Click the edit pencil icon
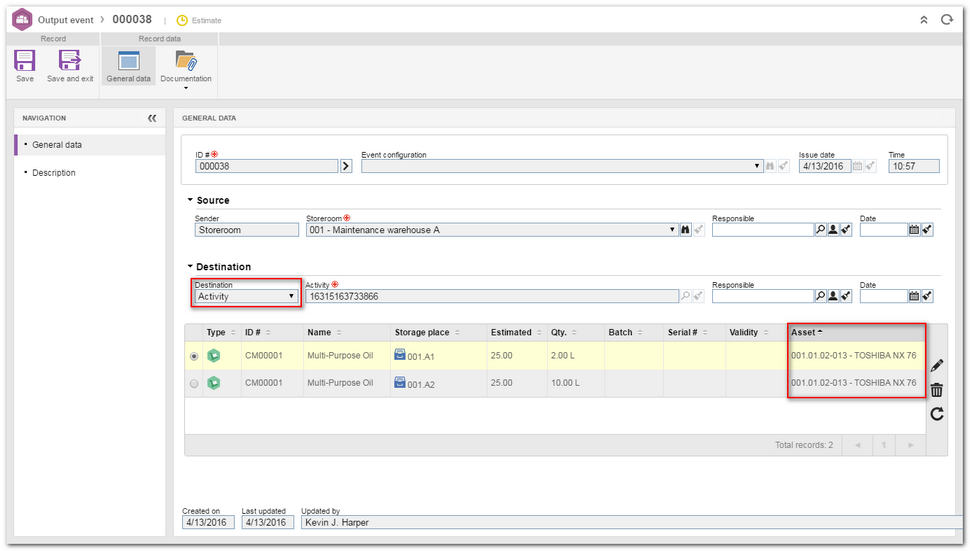This screenshot has height=551, width=970. pyautogui.click(x=937, y=365)
